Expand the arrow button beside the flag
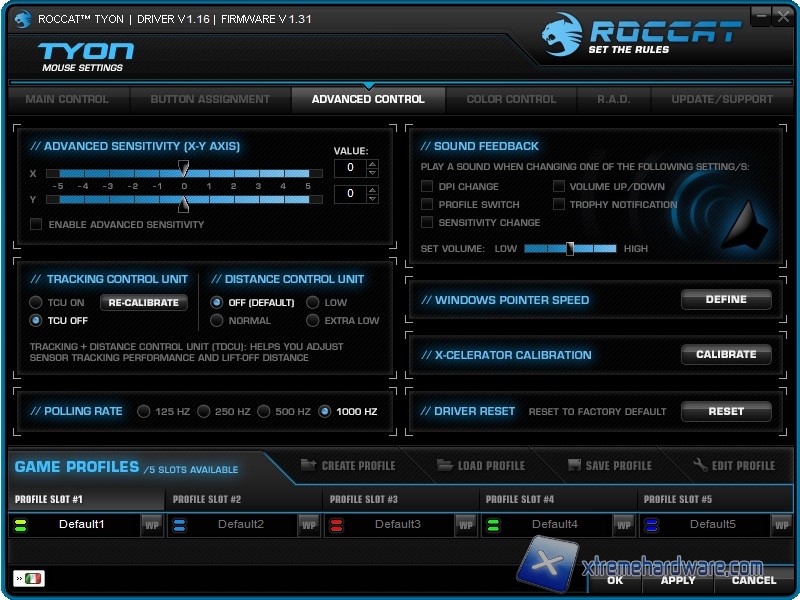 [x=19, y=579]
